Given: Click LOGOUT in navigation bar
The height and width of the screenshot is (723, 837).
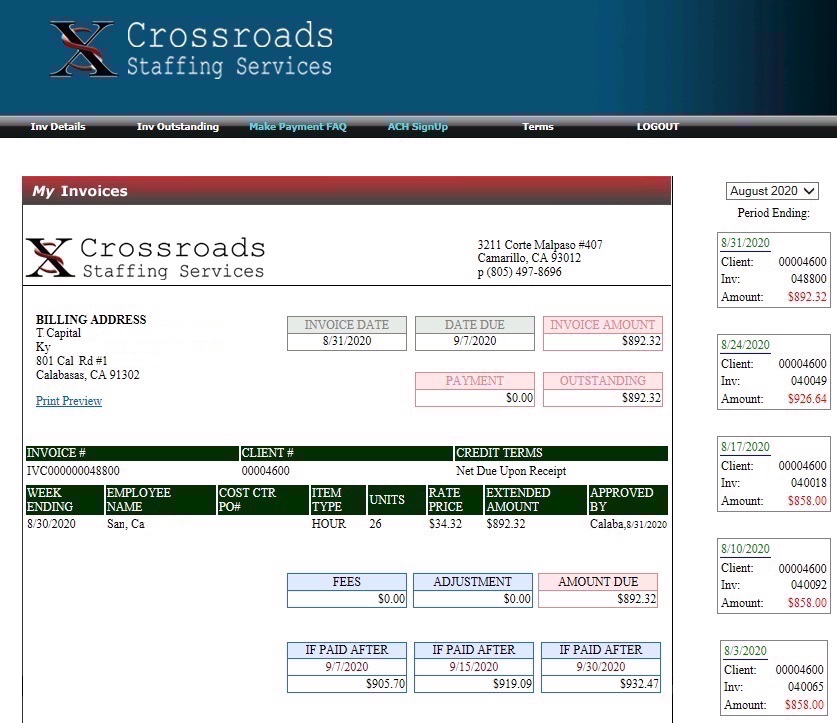Looking at the screenshot, I should tap(657, 127).
